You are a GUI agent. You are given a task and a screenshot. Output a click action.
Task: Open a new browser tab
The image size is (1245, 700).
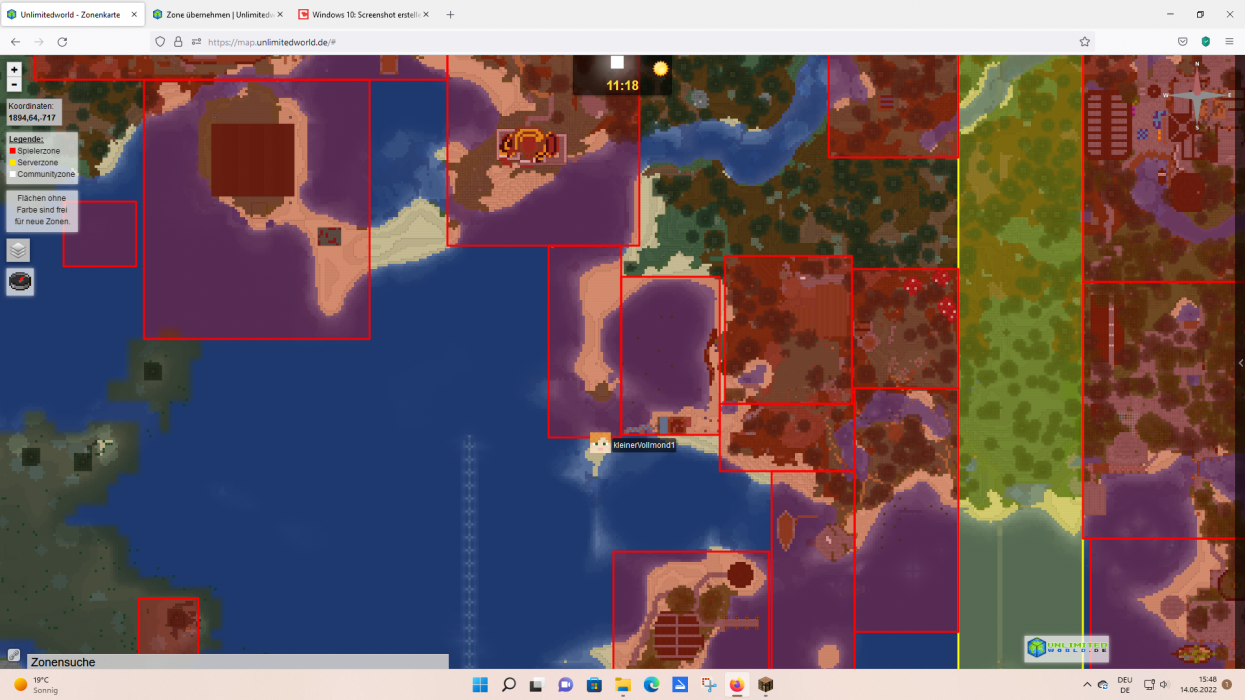(x=450, y=15)
